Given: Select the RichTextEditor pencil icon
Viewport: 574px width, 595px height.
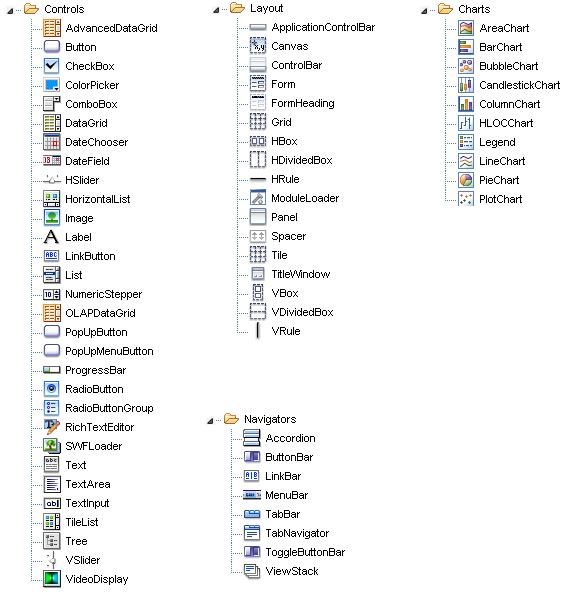Looking at the screenshot, I should pyautogui.click(x=52, y=427).
